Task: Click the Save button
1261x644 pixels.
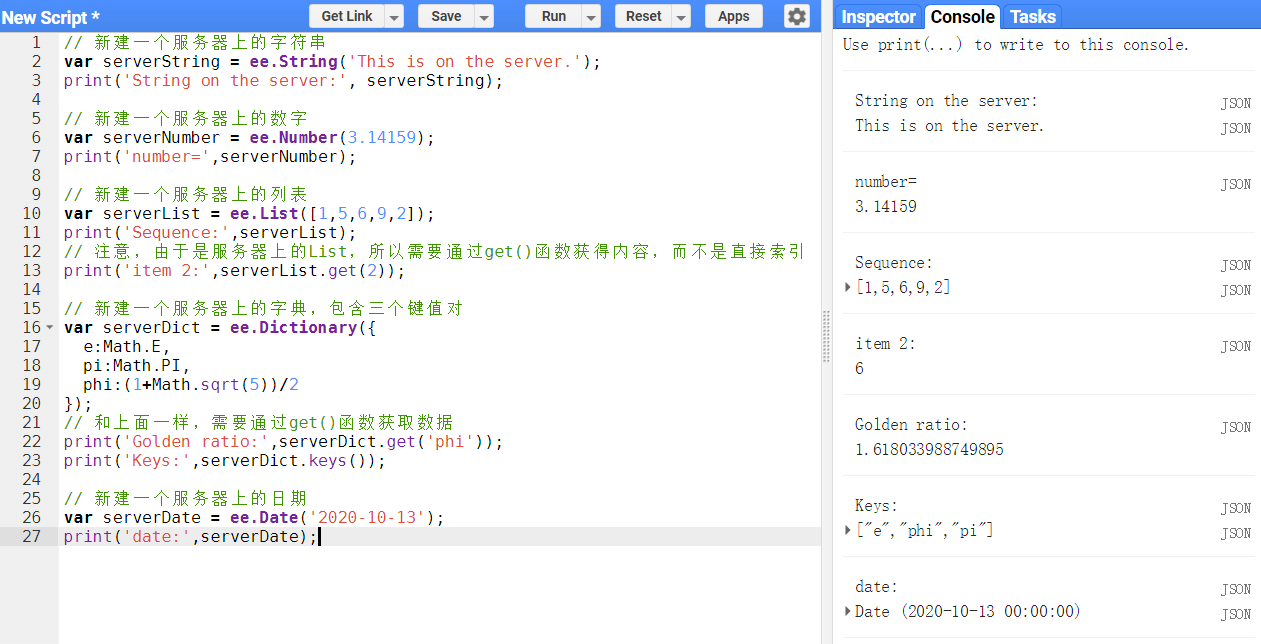Action: pyautogui.click(x=446, y=16)
